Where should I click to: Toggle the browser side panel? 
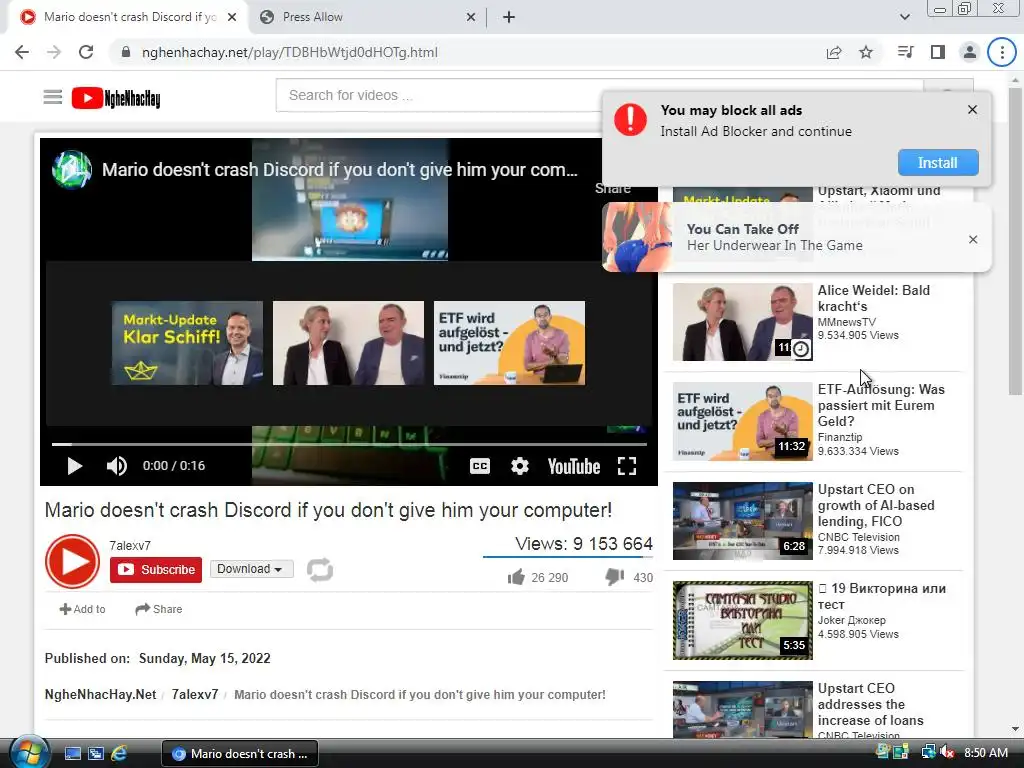[x=938, y=52]
